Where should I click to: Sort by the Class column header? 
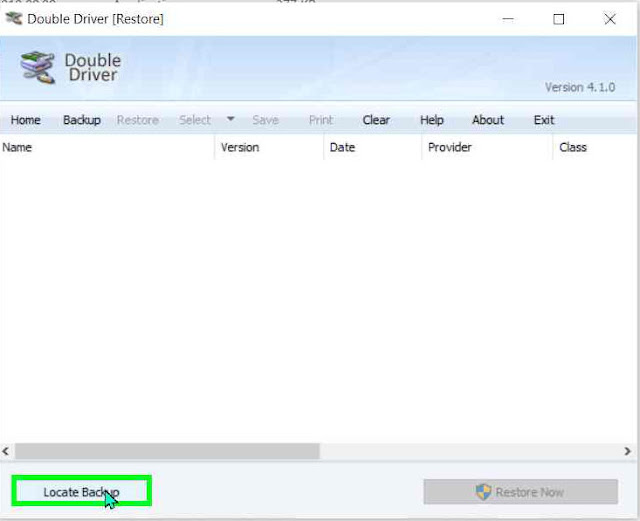[596, 147]
